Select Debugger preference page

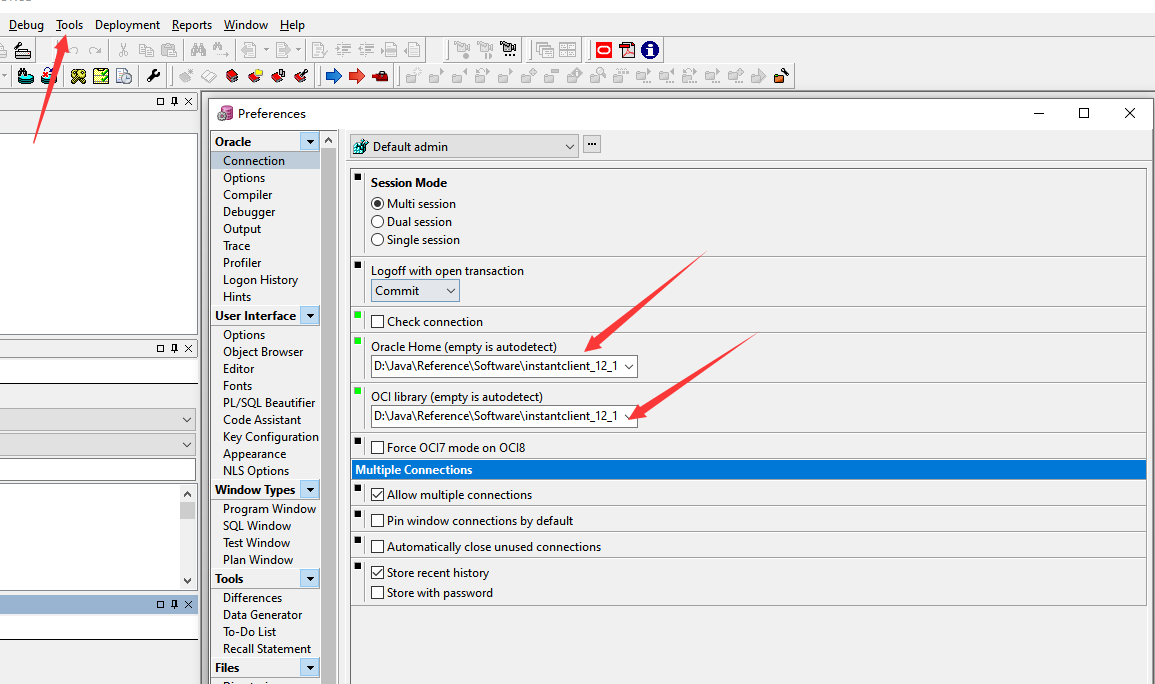249,212
